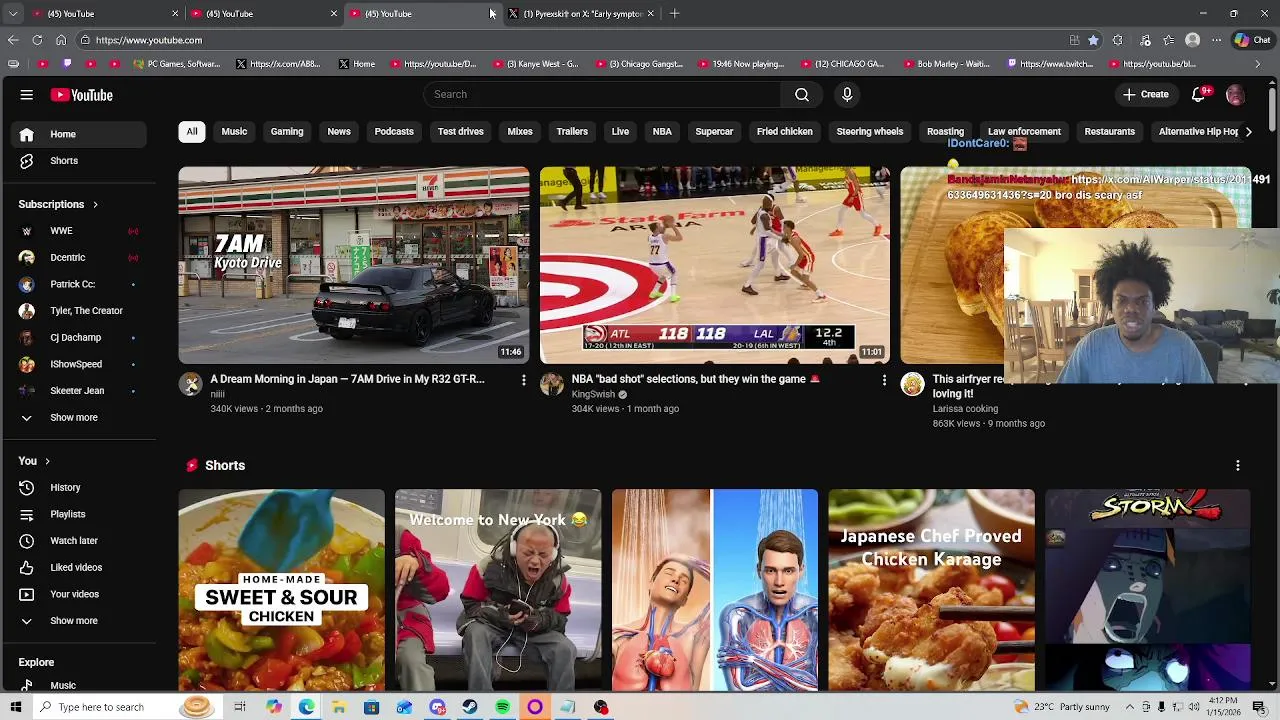Expand the You section chevron
Screen dimensions: 1280x720
pos(47,461)
